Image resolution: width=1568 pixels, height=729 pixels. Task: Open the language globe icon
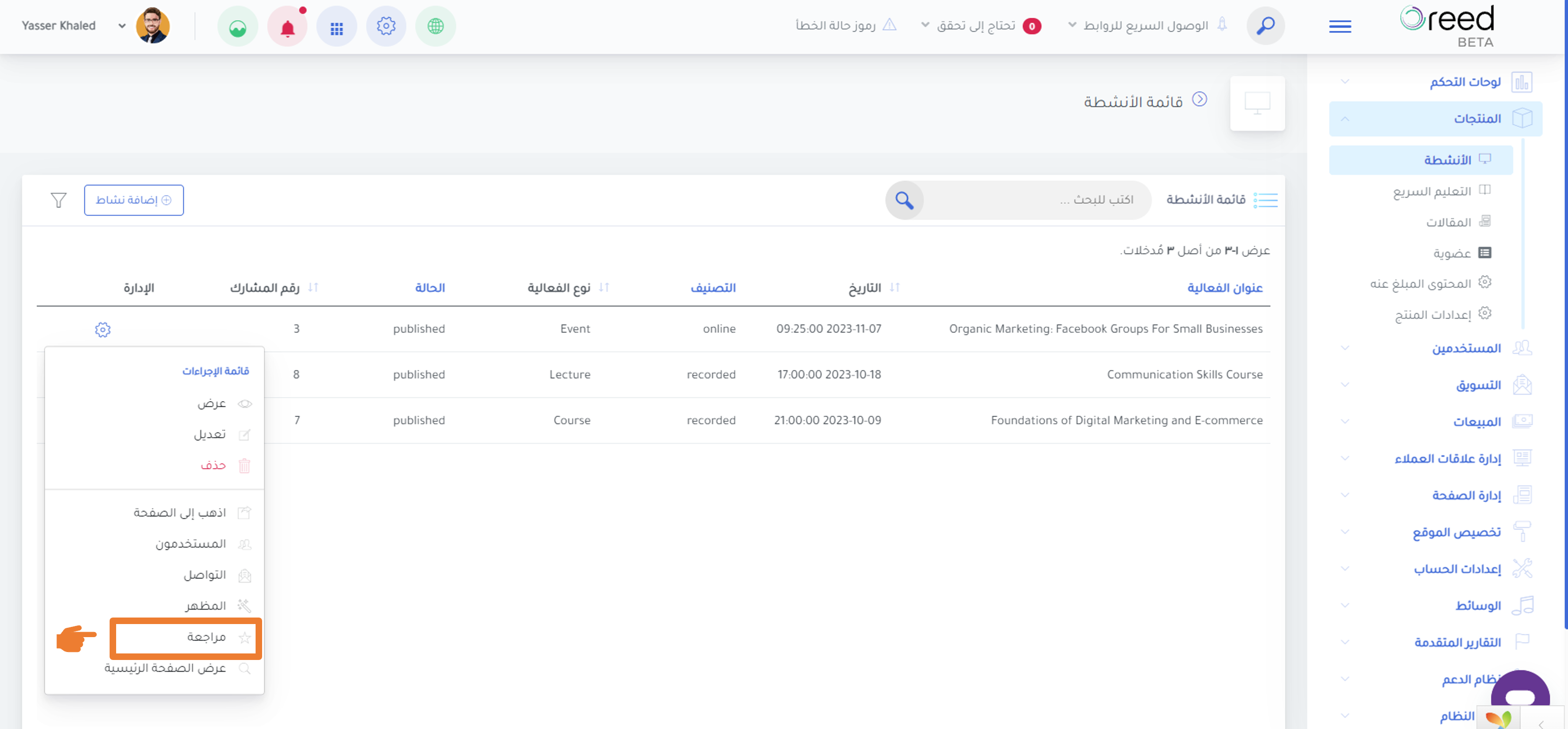tap(435, 26)
